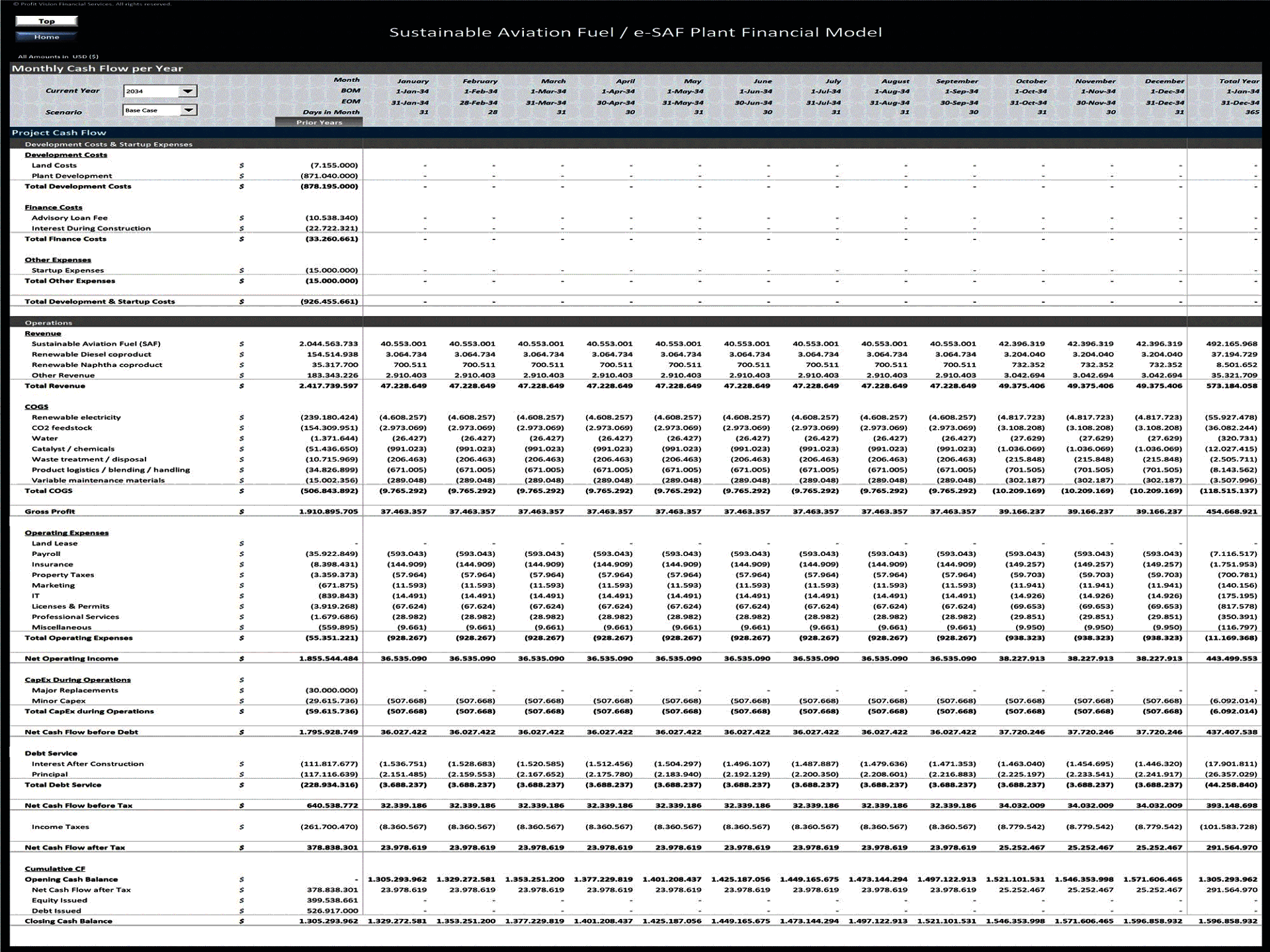Viewport: 1270px width, 952px height.
Task: Select the Startup Expenses row label
Action: point(67,270)
